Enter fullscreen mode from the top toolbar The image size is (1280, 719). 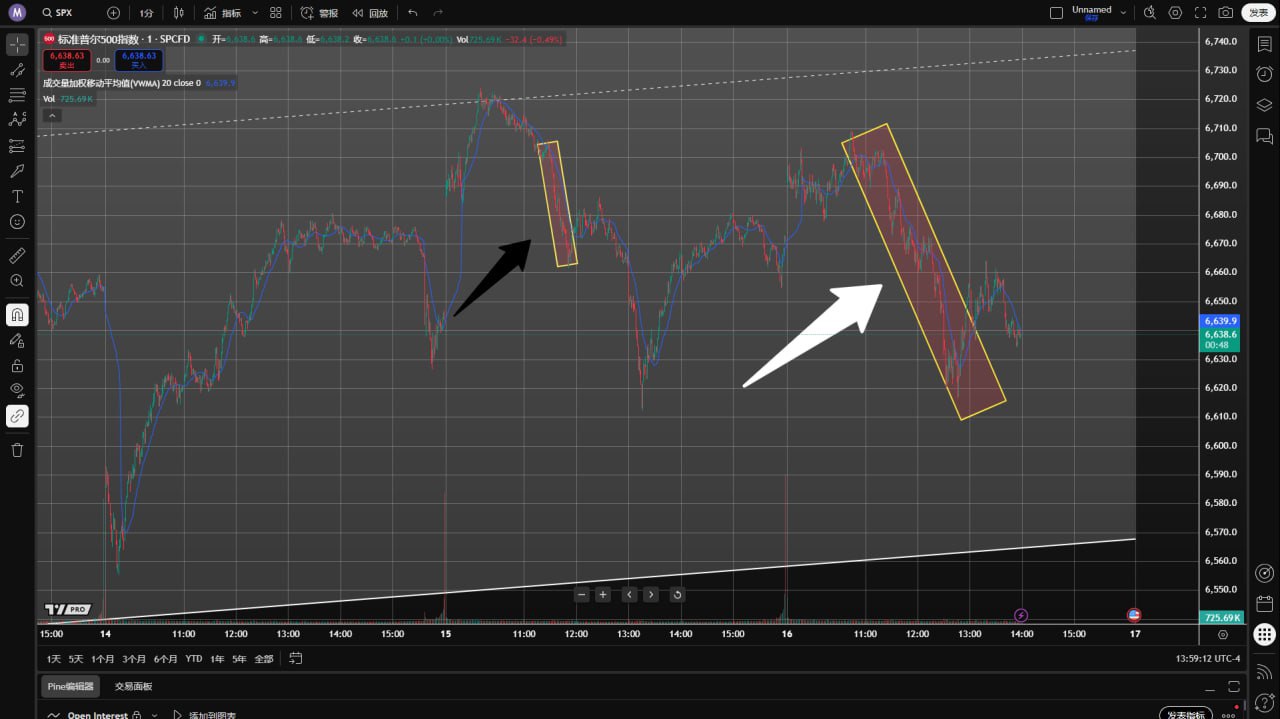pos(1200,13)
